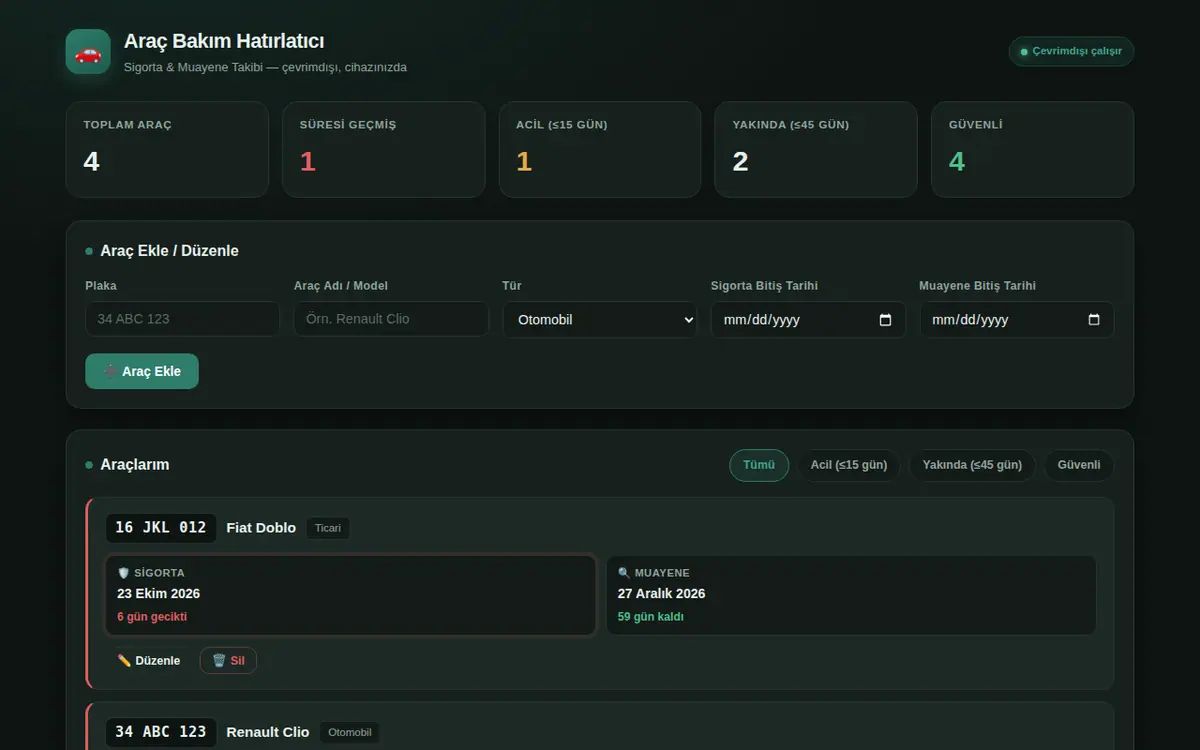The height and width of the screenshot is (750, 1200).
Task: Click the 27 Aralık 2026 inspection date
Action: tap(661, 594)
